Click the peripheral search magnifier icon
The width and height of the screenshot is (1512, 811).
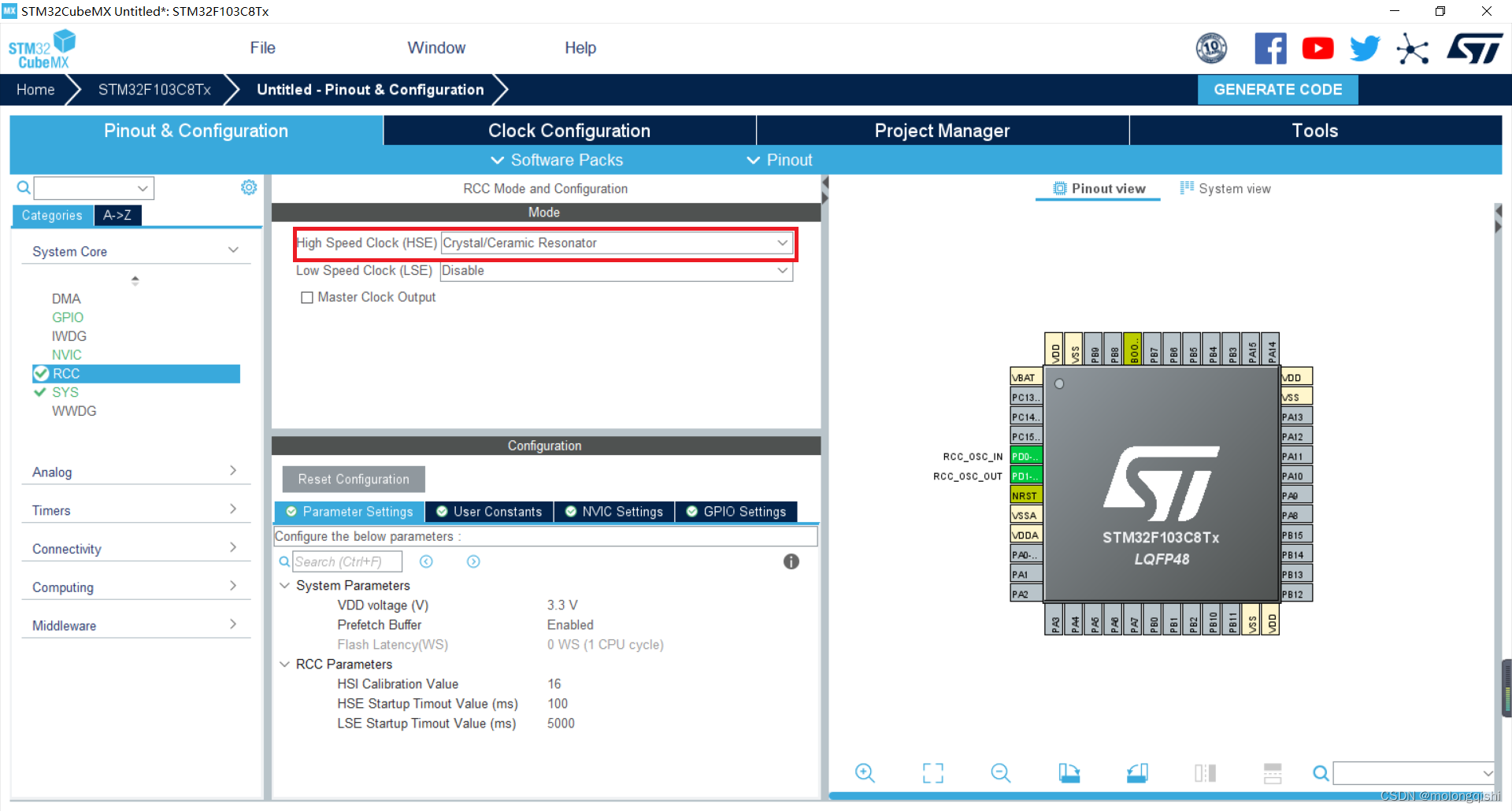(24, 188)
